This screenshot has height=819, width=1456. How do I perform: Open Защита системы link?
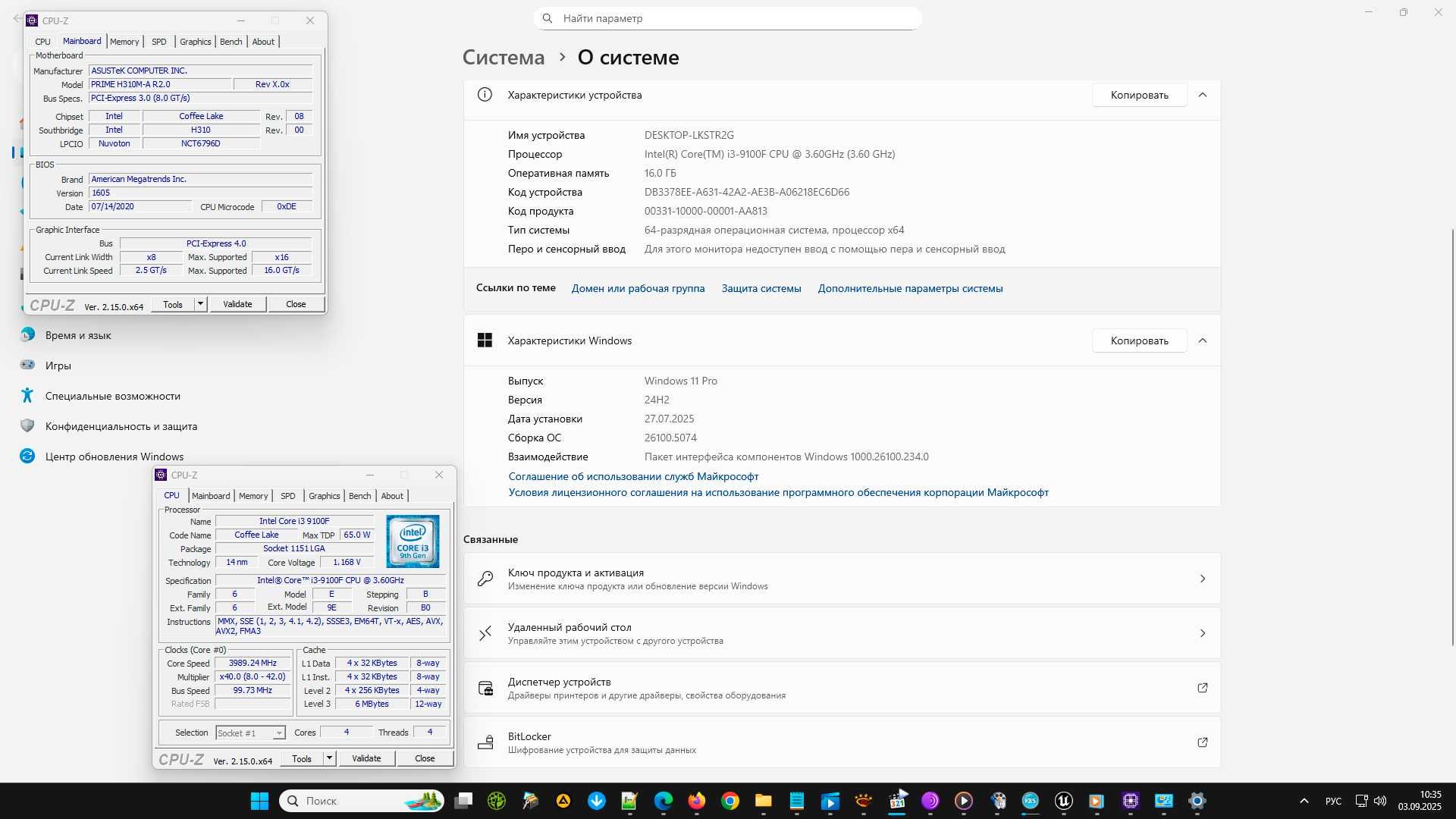click(761, 288)
